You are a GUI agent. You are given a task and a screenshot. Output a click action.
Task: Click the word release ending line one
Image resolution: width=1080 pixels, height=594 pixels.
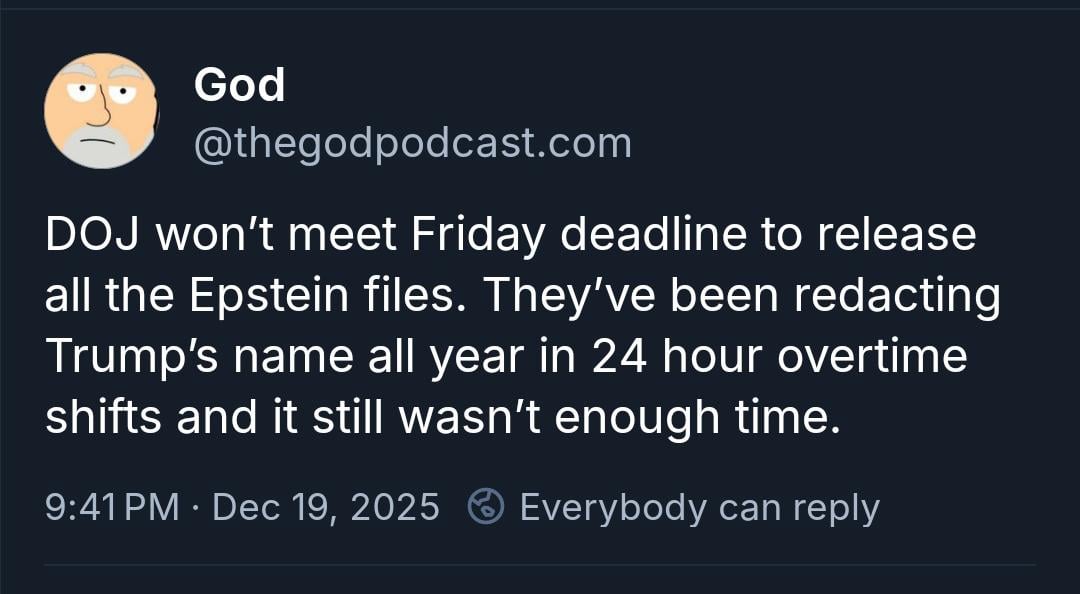coord(901,236)
